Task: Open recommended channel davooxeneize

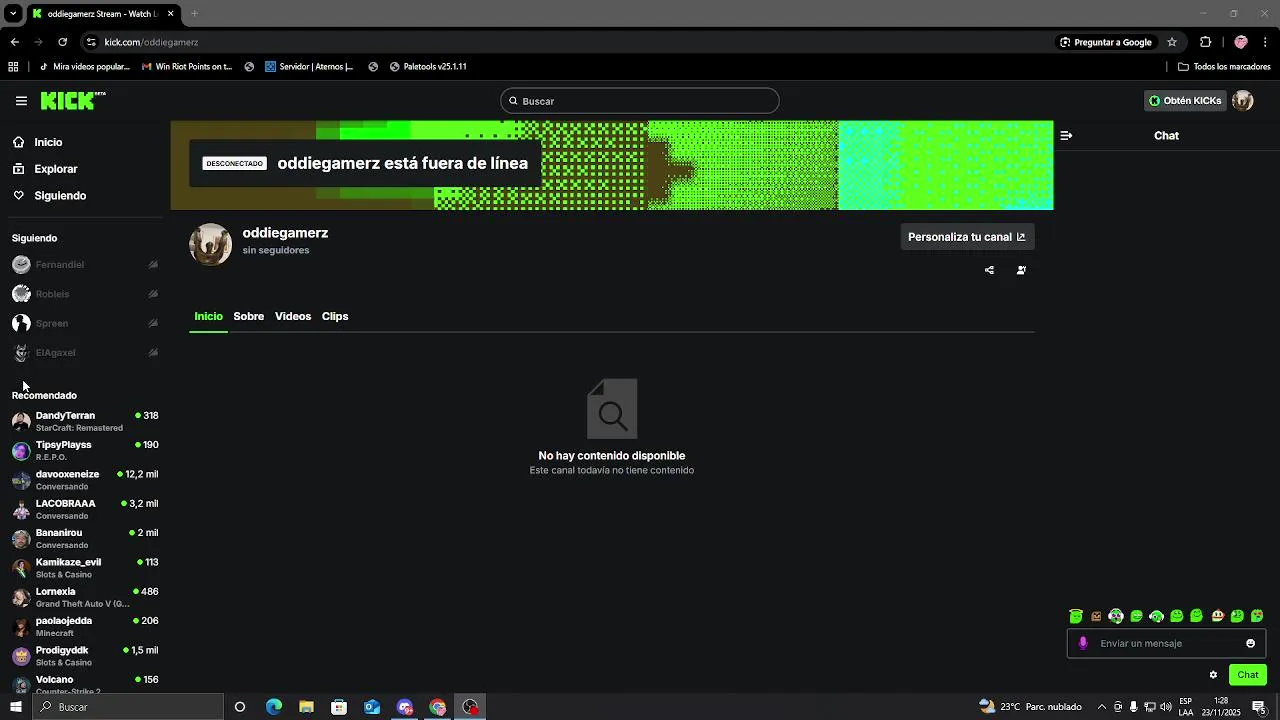Action: [85, 480]
